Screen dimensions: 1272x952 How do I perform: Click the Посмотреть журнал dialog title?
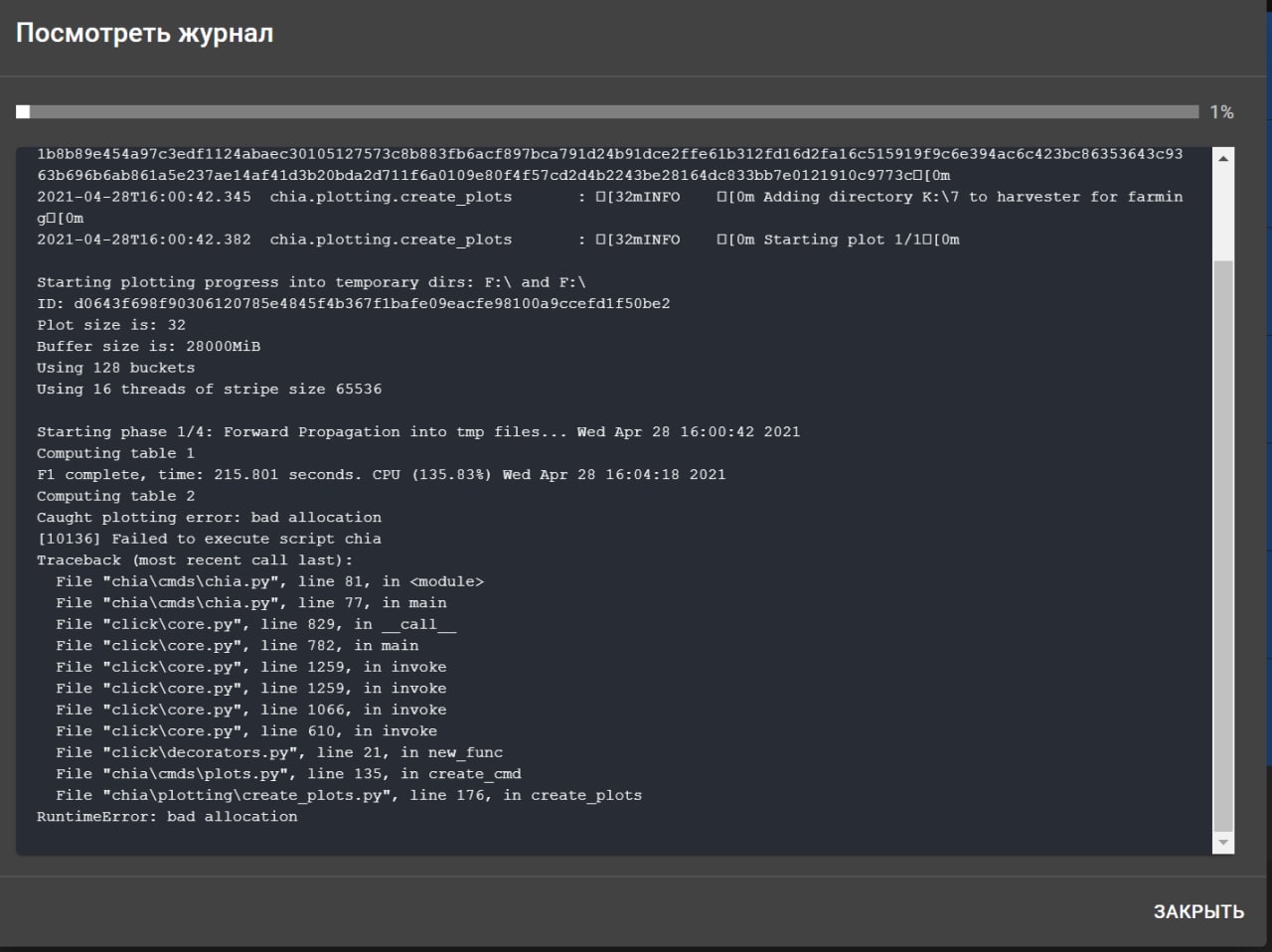(x=144, y=34)
